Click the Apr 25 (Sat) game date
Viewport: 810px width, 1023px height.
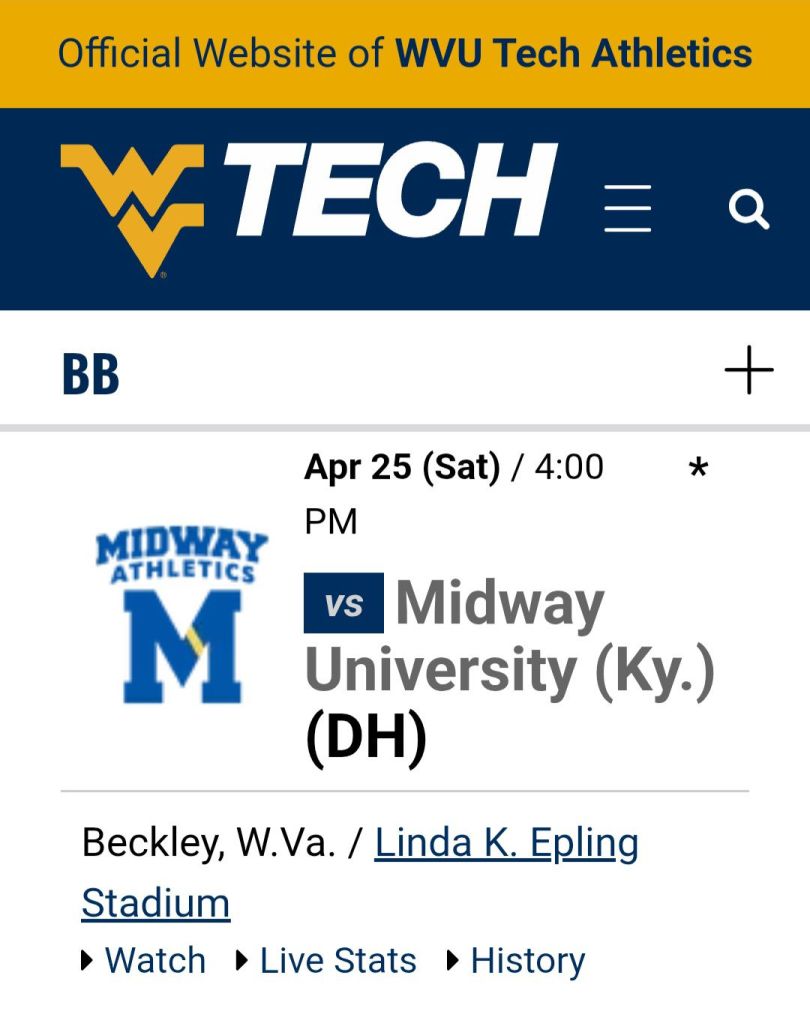pos(402,467)
